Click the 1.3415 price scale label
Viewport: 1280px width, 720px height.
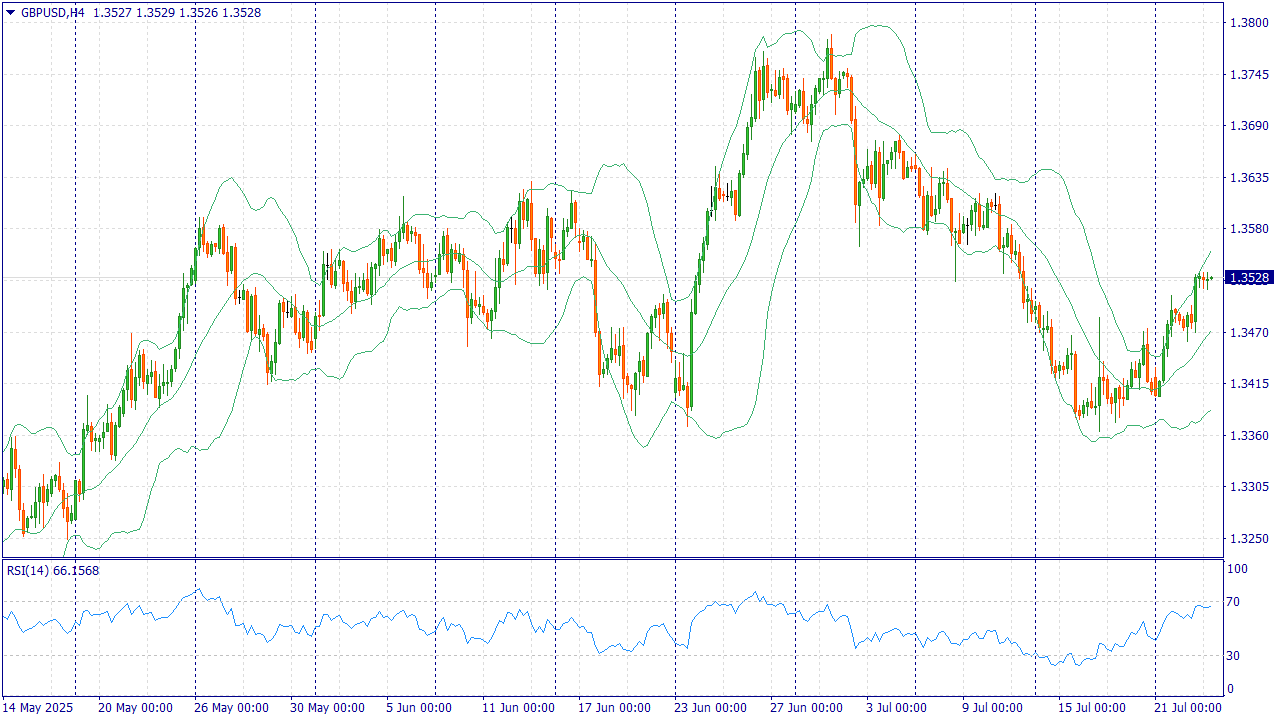(1249, 384)
